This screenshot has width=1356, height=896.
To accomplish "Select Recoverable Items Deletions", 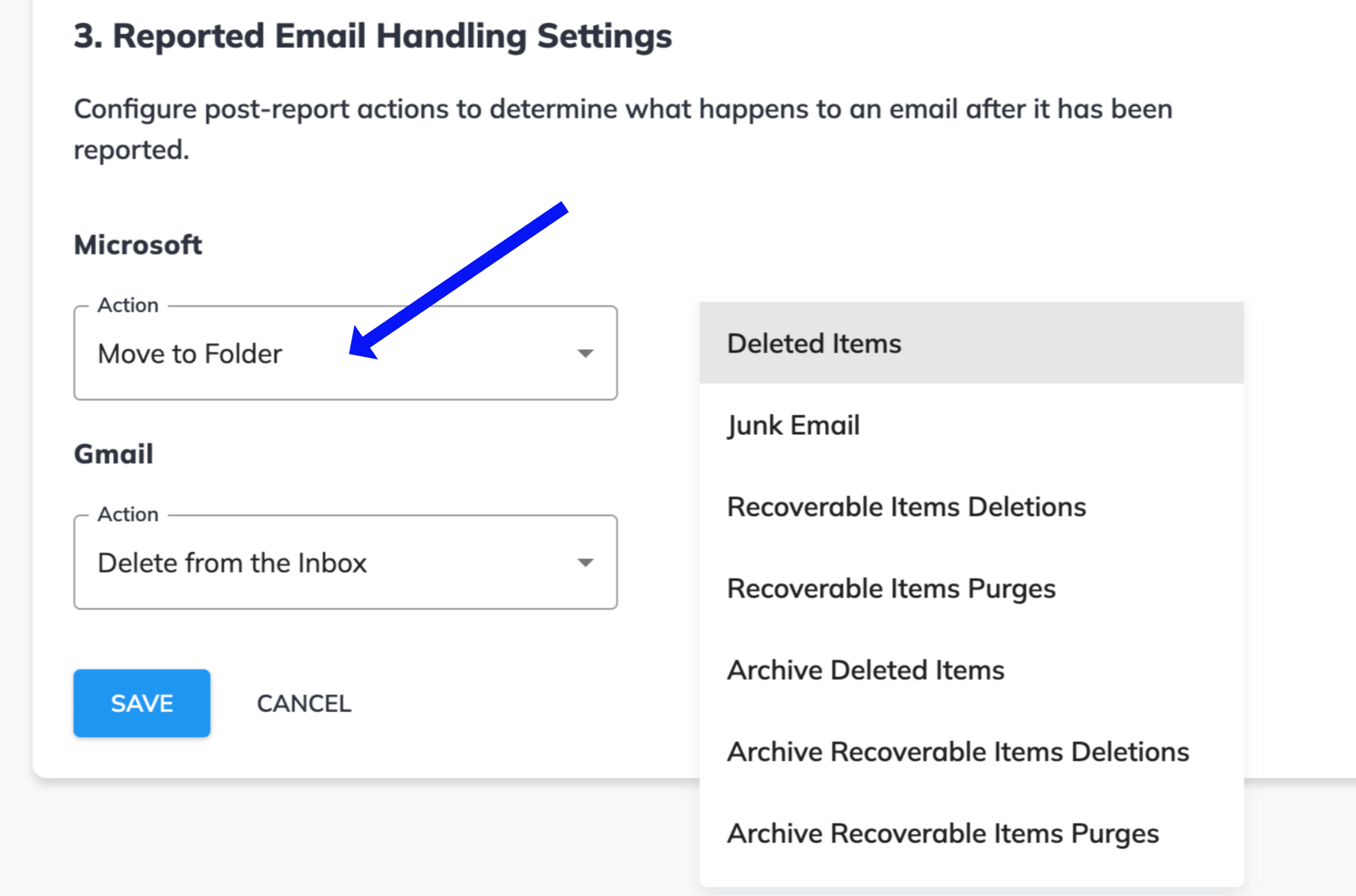I will click(907, 506).
